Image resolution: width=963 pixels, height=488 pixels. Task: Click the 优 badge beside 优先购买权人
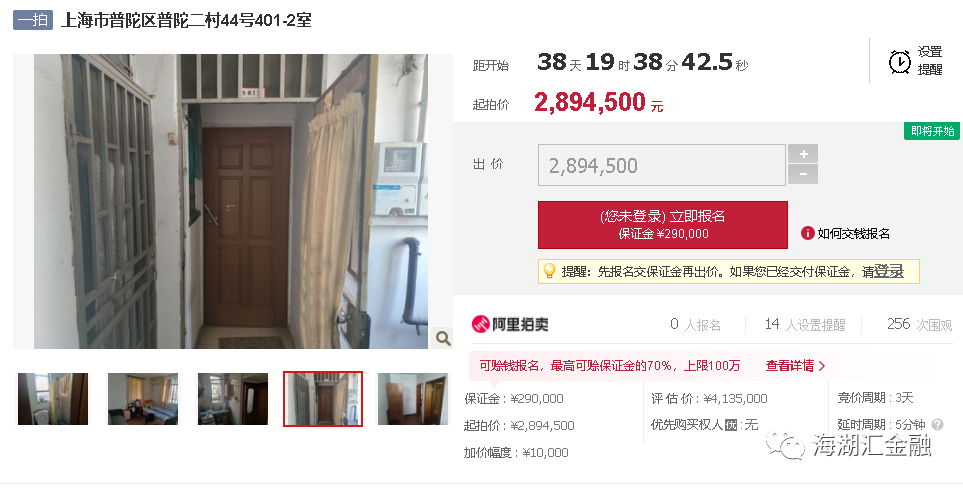point(730,425)
